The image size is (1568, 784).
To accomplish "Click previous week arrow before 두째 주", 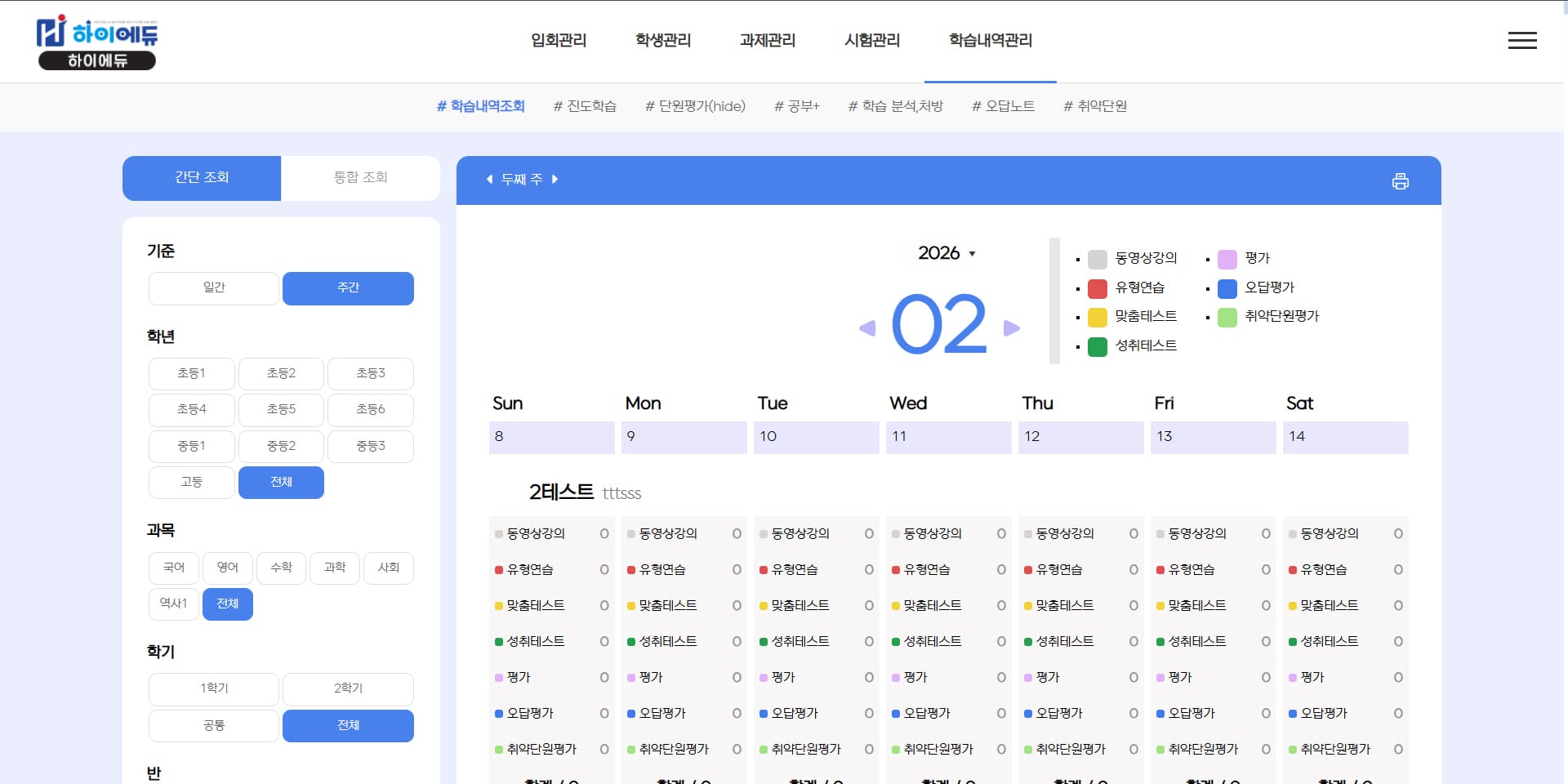I will [x=489, y=180].
